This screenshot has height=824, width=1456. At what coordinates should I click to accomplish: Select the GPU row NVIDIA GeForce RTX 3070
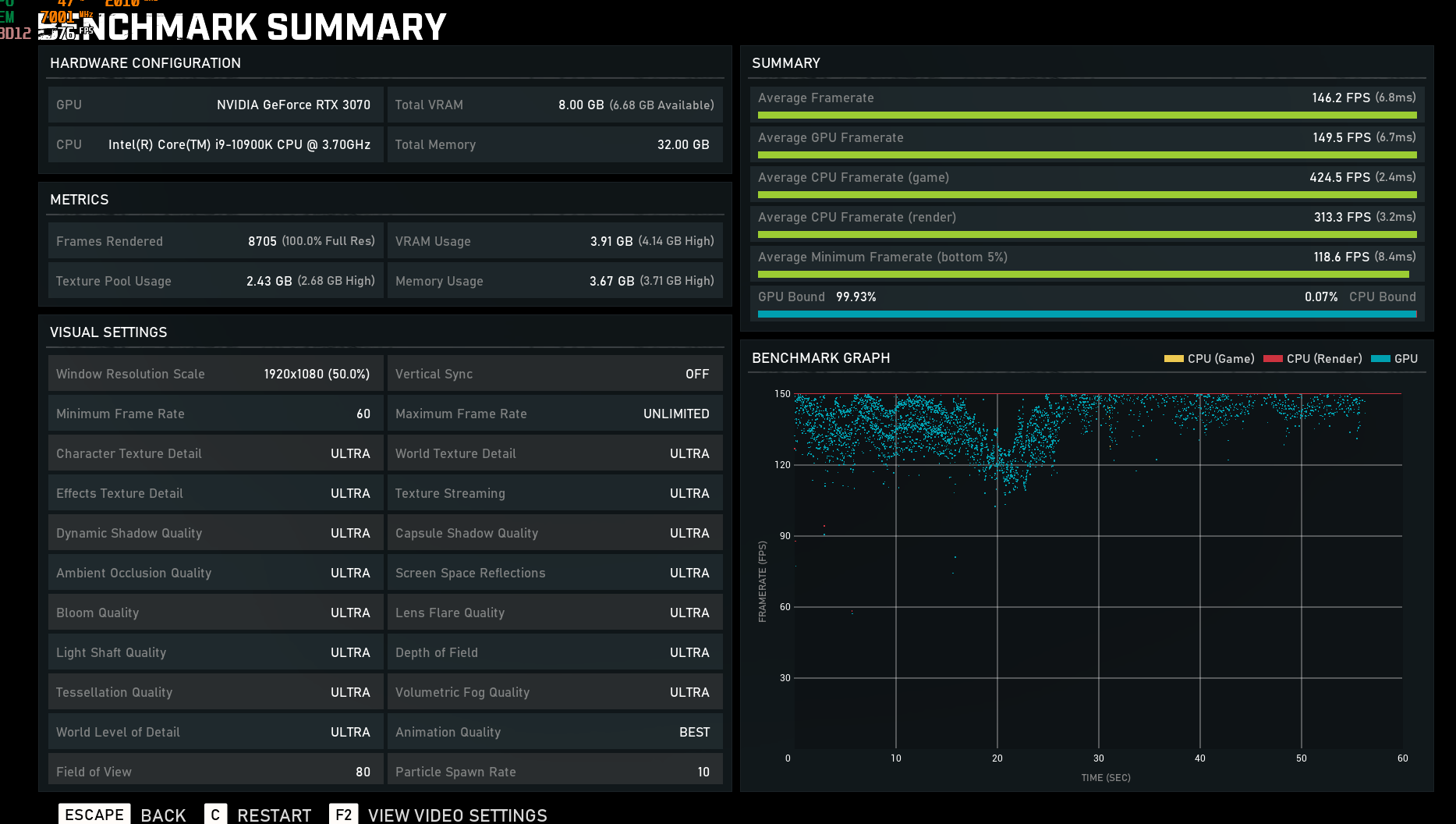point(216,105)
